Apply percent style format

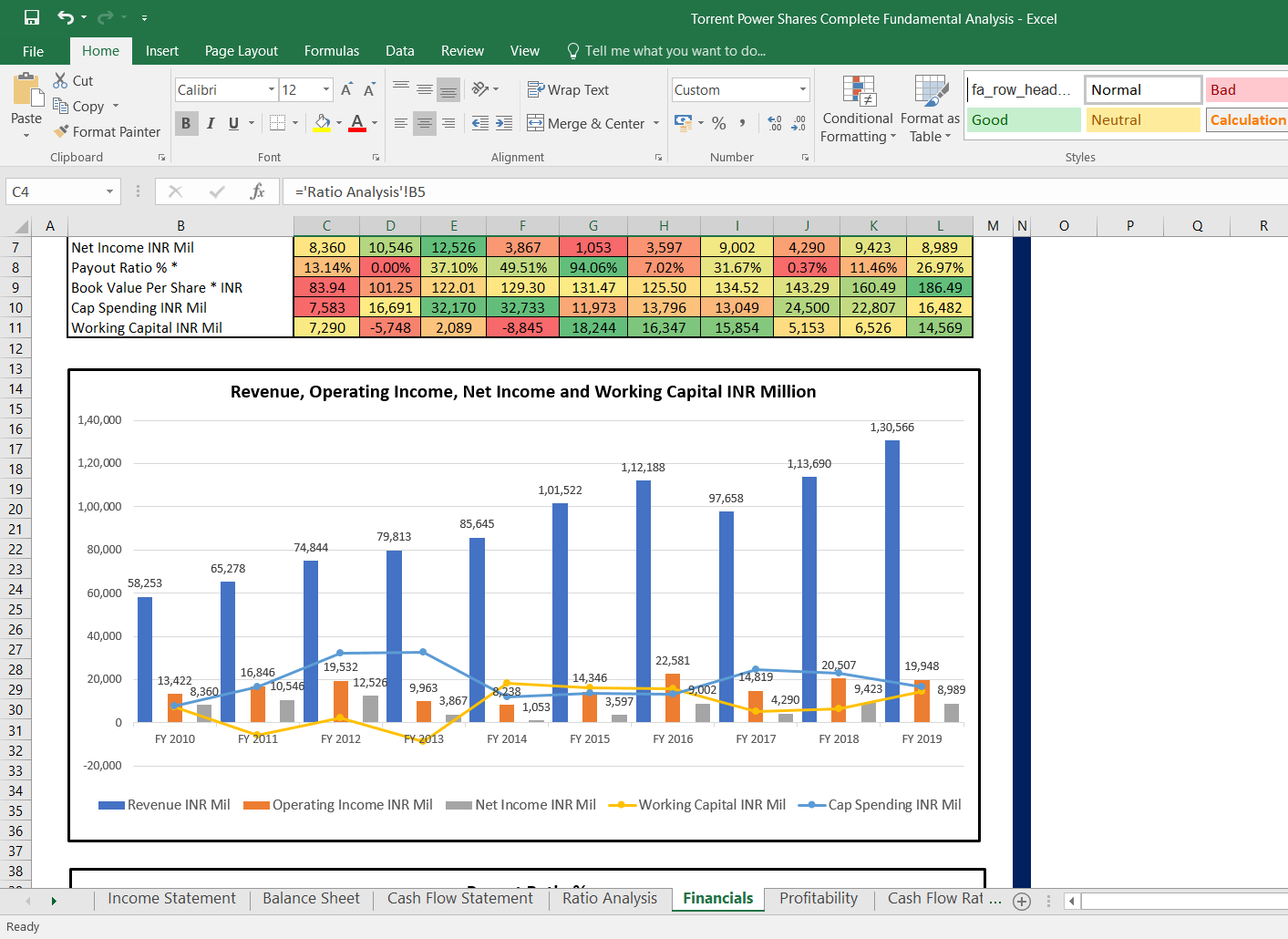[x=719, y=123]
